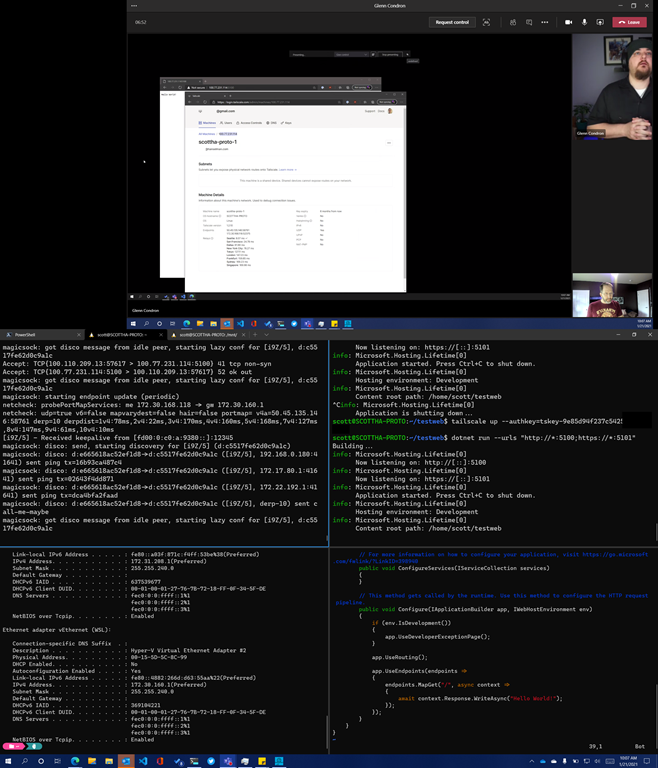Click 'Subnets' heading in shared screen
This screenshot has width=658, height=768.
point(205,164)
